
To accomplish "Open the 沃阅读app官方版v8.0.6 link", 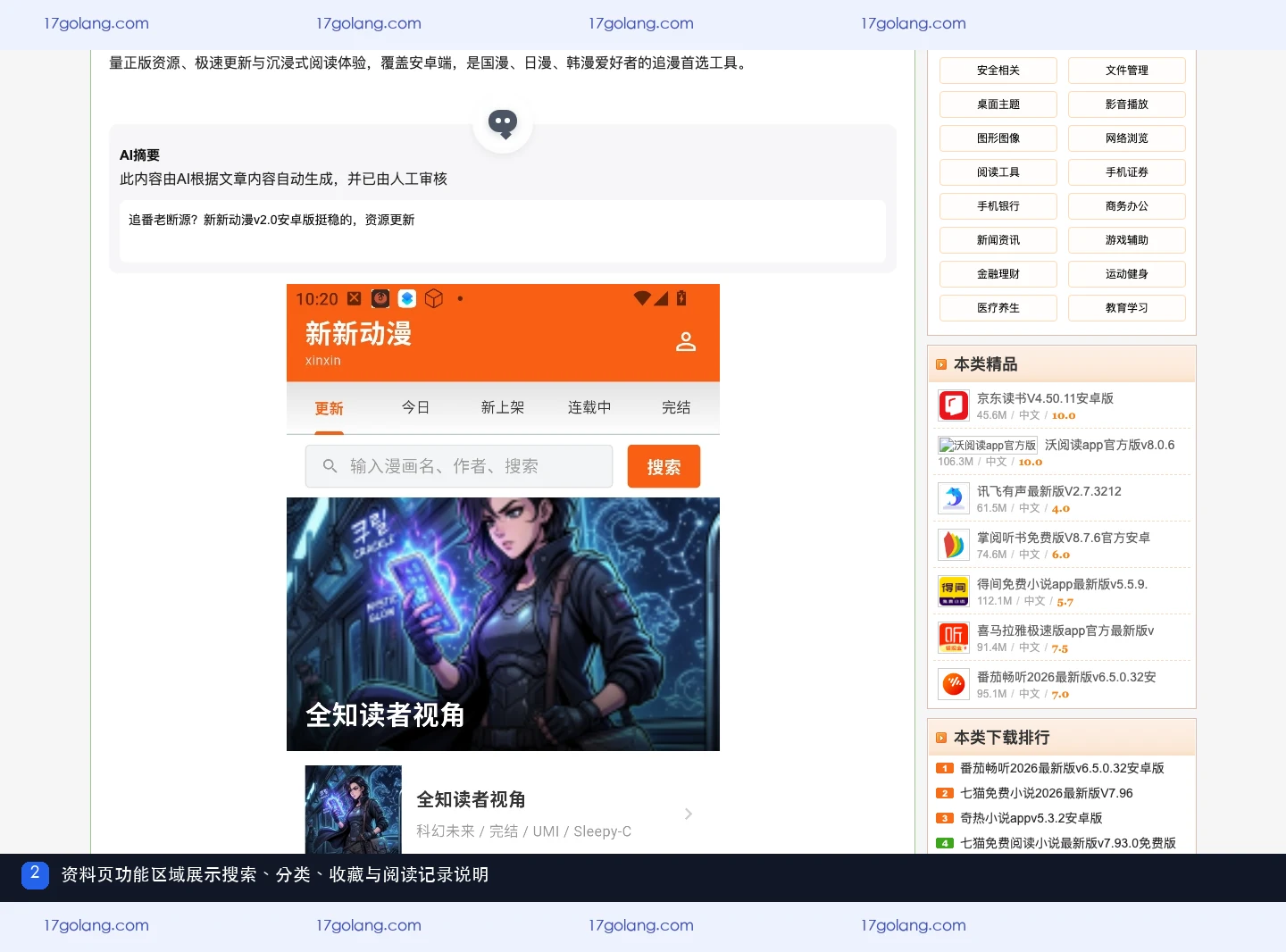I will point(1109,445).
